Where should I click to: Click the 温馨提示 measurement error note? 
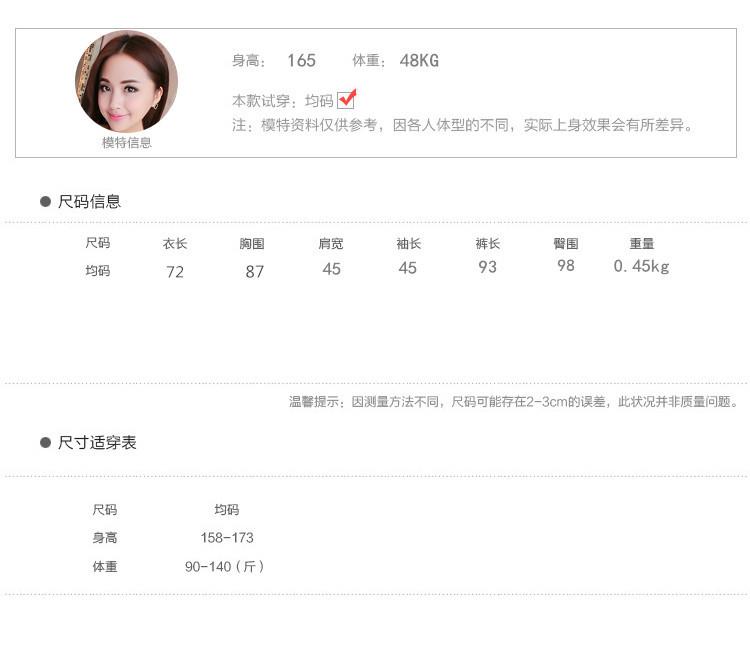514,402
